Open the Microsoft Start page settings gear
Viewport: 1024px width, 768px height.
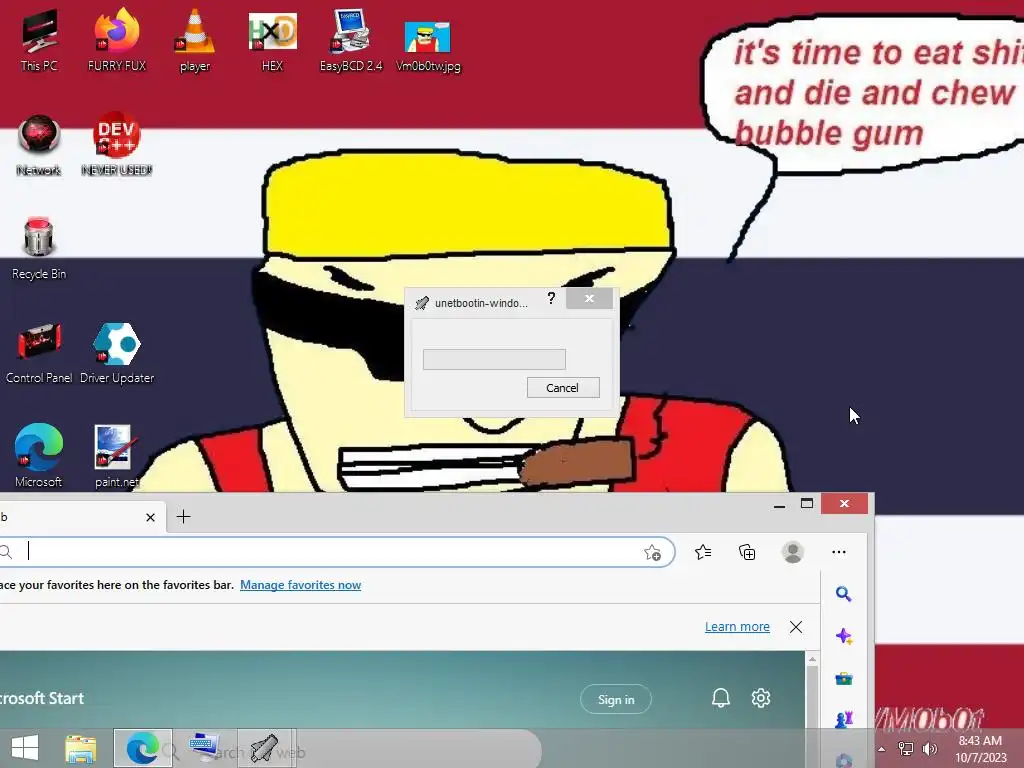[x=761, y=699]
